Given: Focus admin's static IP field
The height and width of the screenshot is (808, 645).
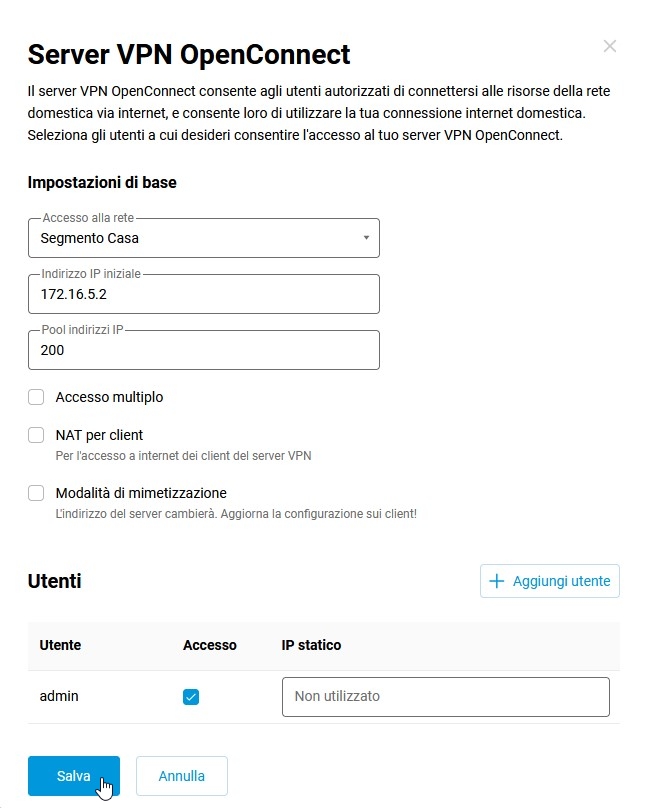Looking at the screenshot, I should (445, 697).
